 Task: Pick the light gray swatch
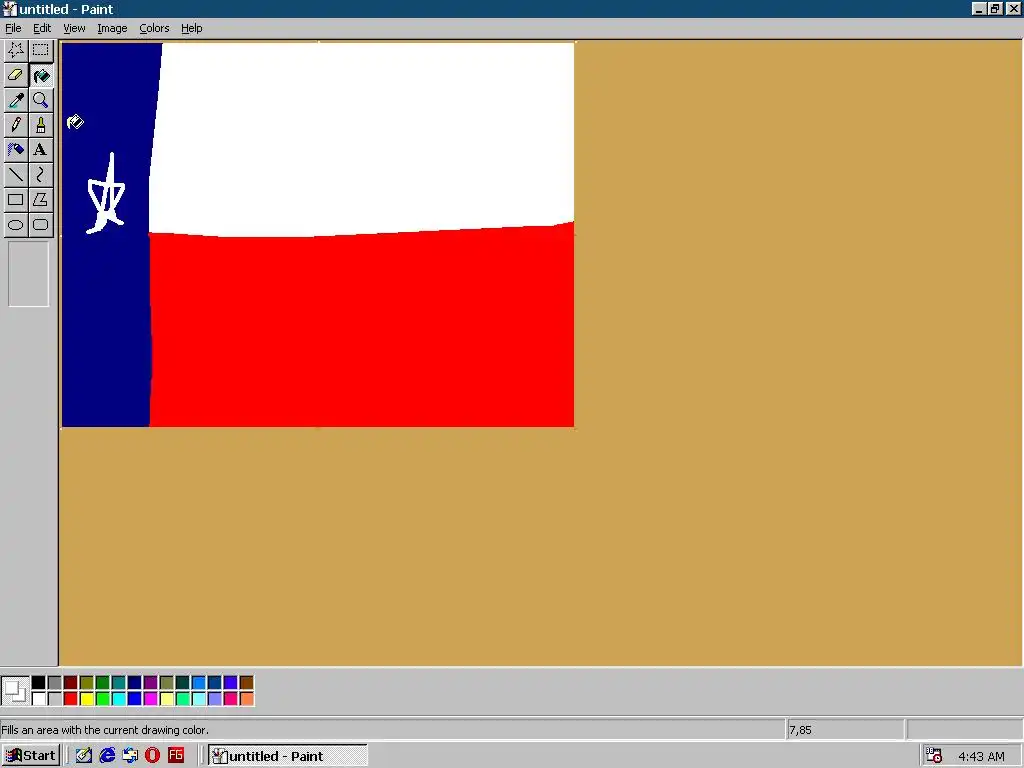(x=54, y=699)
